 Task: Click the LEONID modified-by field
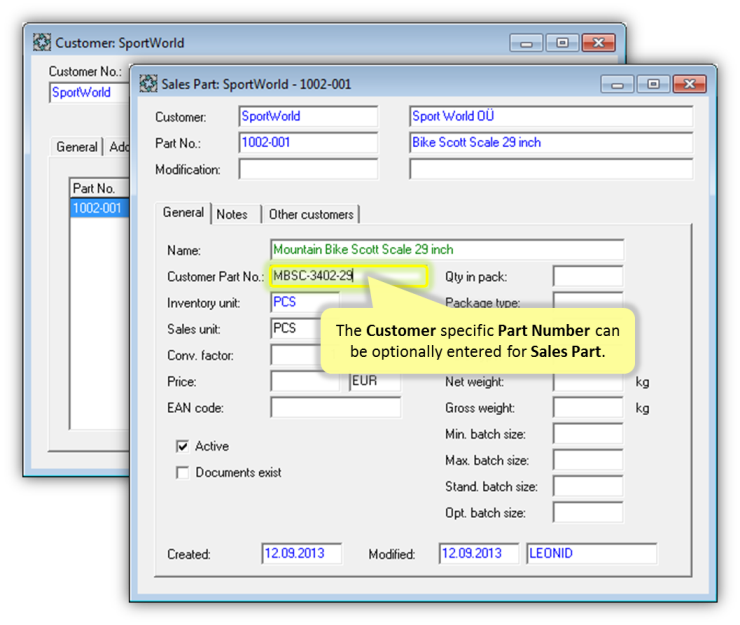tap(591, 553)
